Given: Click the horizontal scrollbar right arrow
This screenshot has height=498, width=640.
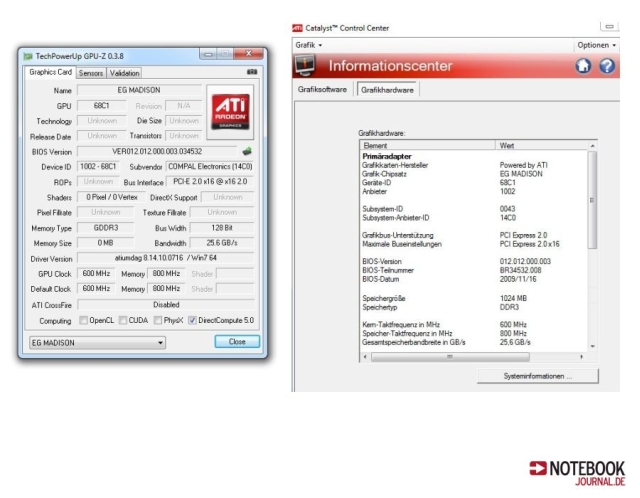Looking at the screenshot, I should (x=582, y=357).
